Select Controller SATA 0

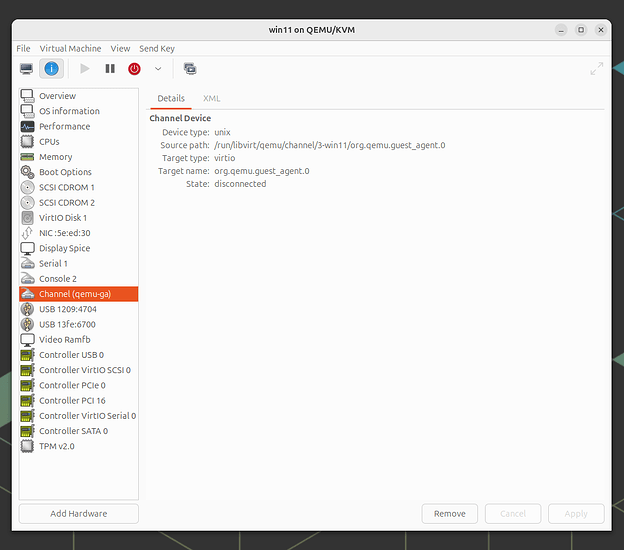click(79, 431)
